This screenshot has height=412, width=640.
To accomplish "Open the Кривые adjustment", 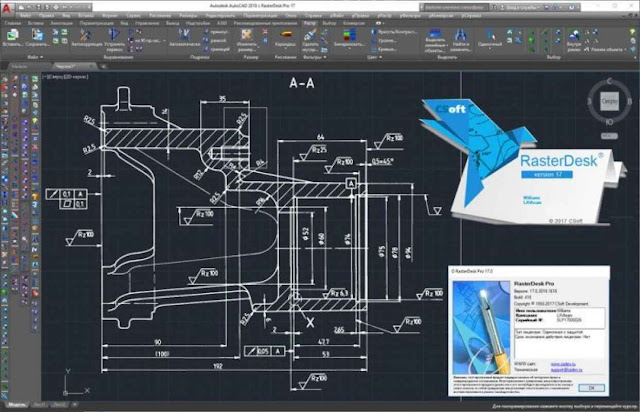I will coord(384,49).
